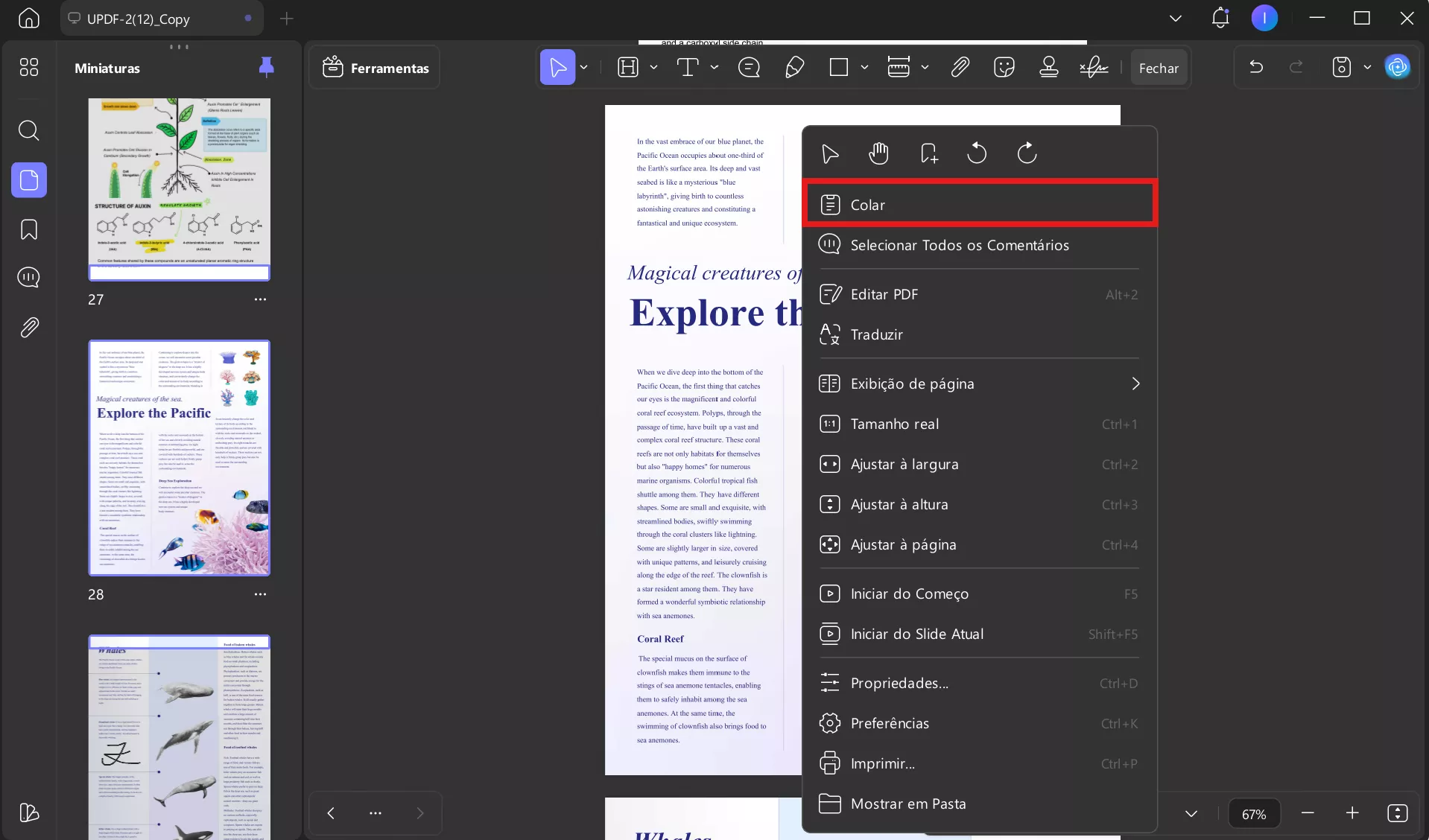Select Traduzir in the context menu

pos(877,334)
